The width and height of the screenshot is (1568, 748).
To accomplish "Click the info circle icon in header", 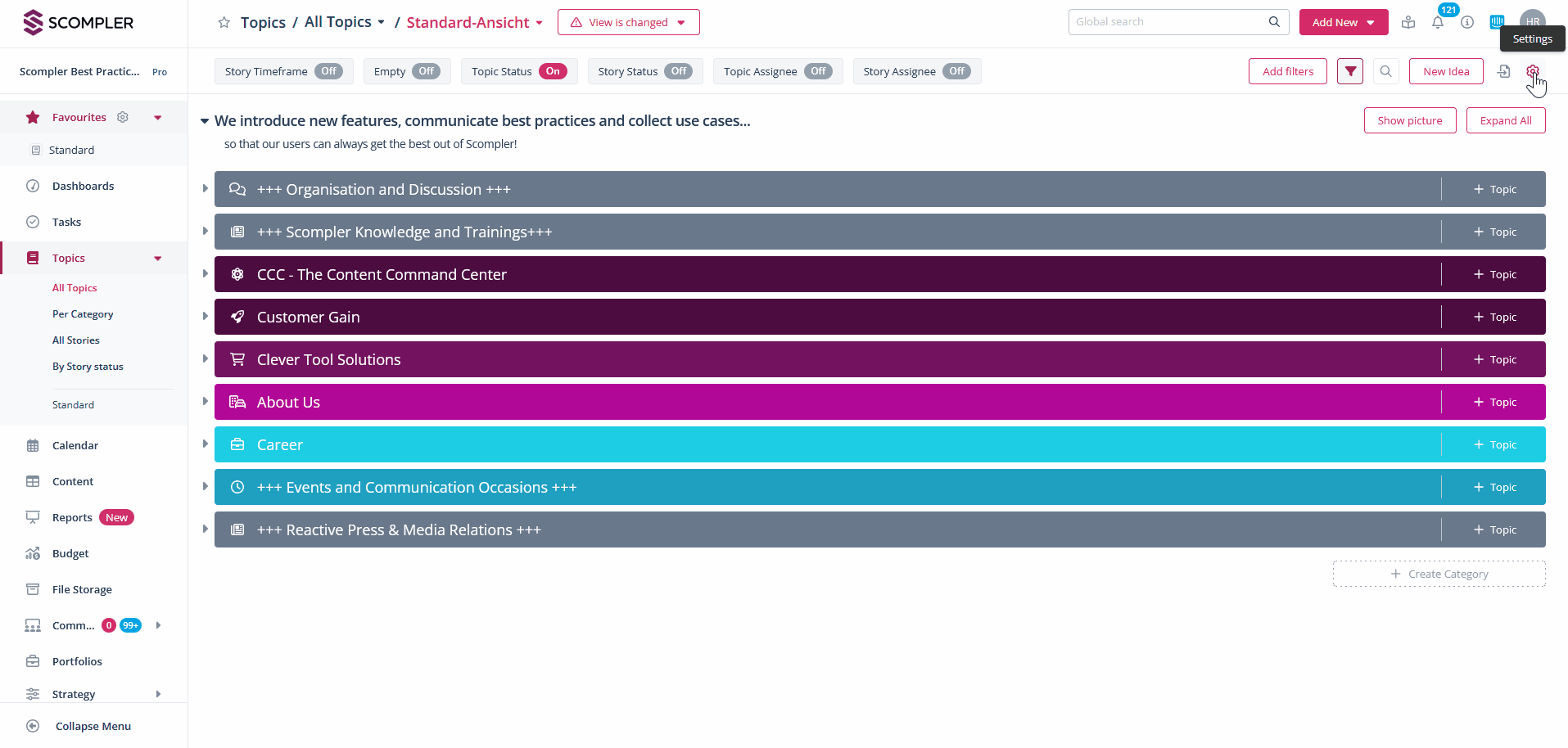I will pos(1467,22).
